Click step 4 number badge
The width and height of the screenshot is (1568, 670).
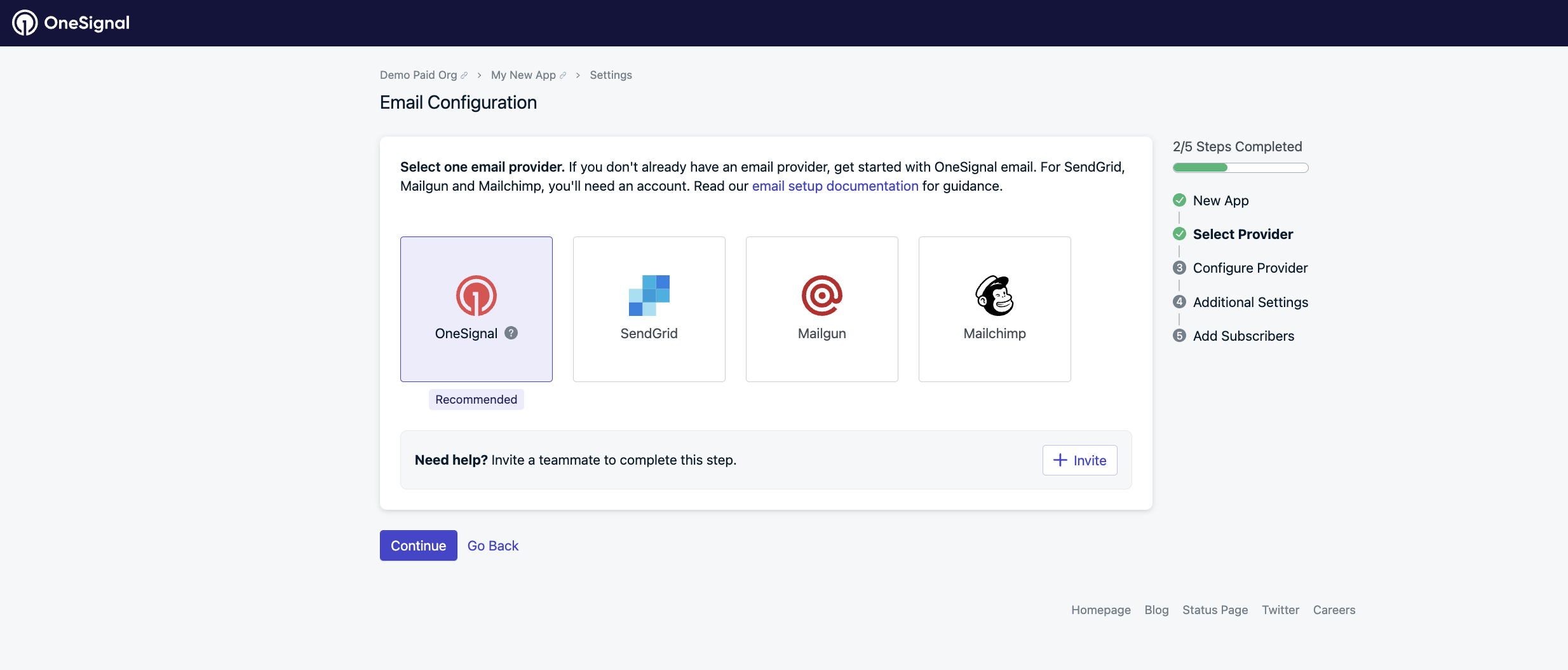(1180, 302)
